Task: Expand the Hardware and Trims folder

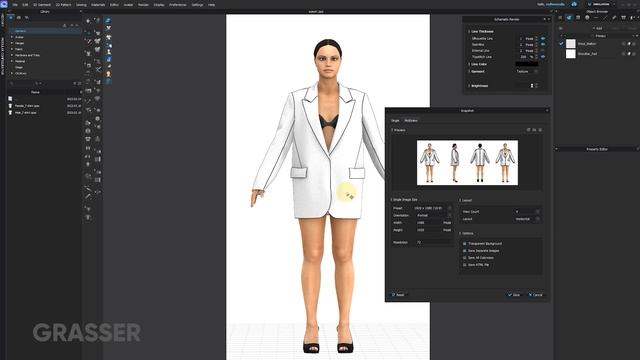Action: [x=12, y=55]
